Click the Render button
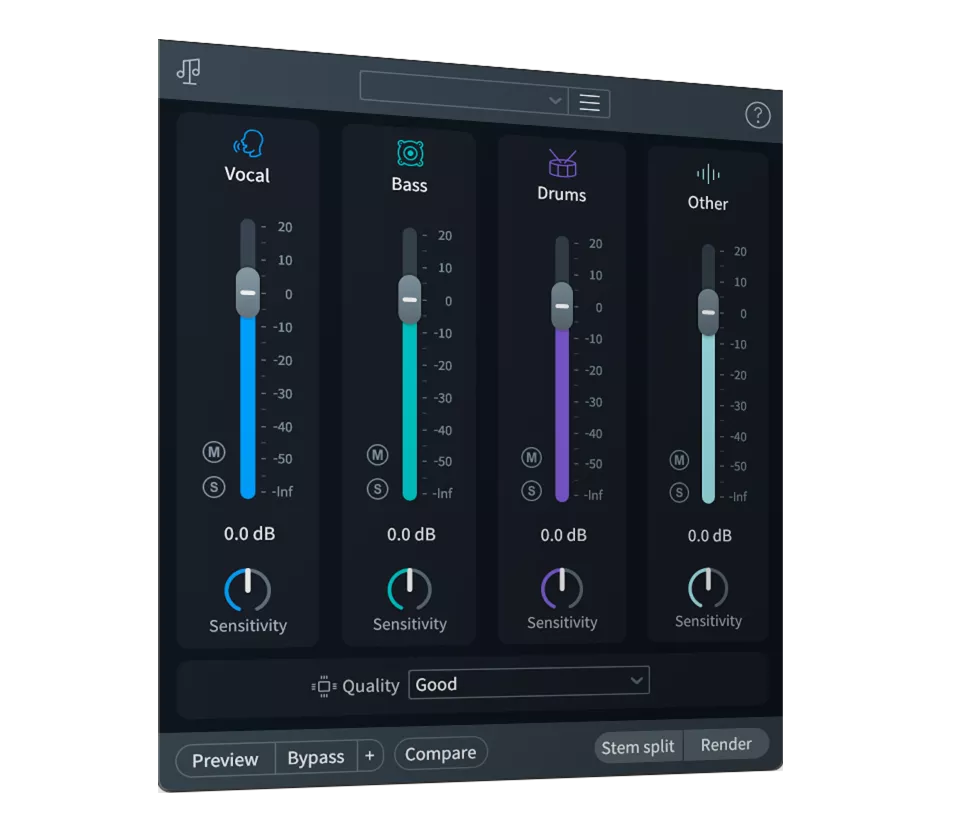 click(726, 744)
